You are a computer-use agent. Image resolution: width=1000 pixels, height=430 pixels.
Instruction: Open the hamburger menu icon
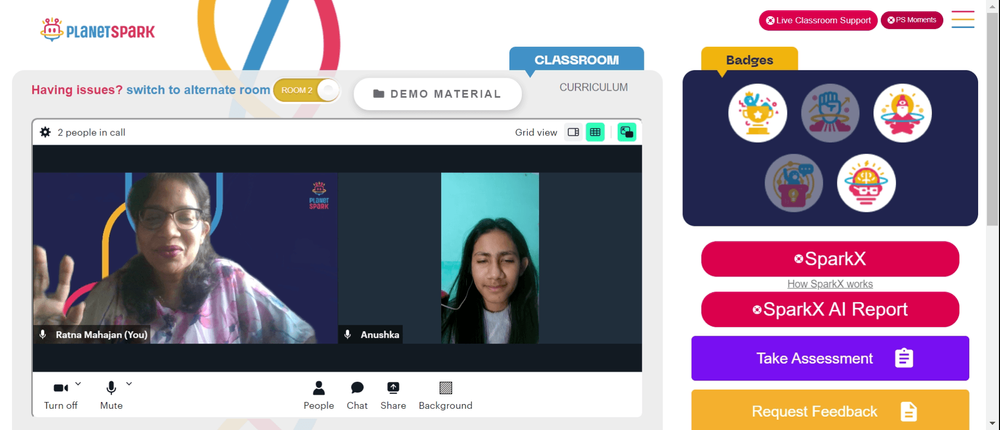pos(962,19)
